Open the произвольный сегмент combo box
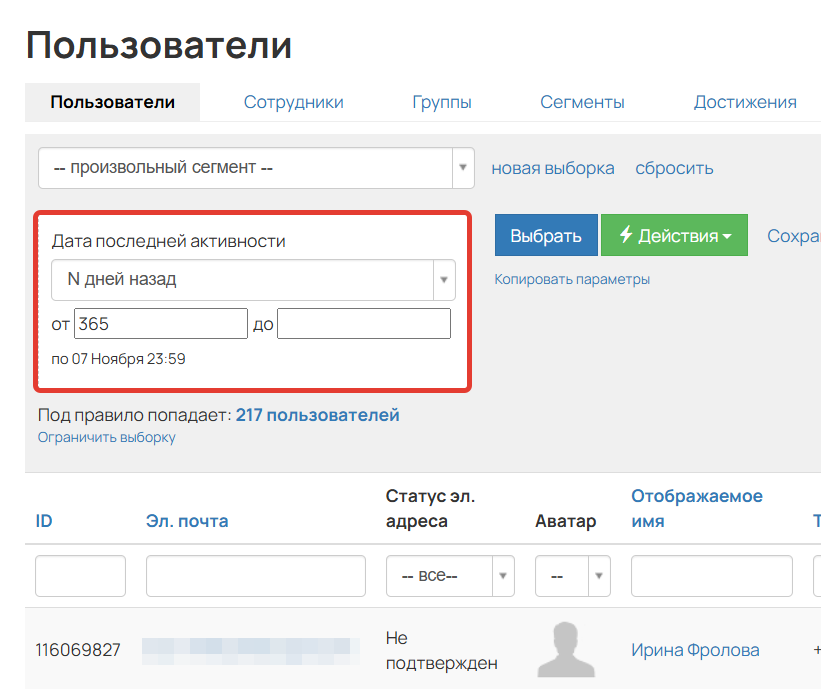Viewport: 821px width, 689px height. [x=240, y=168]
